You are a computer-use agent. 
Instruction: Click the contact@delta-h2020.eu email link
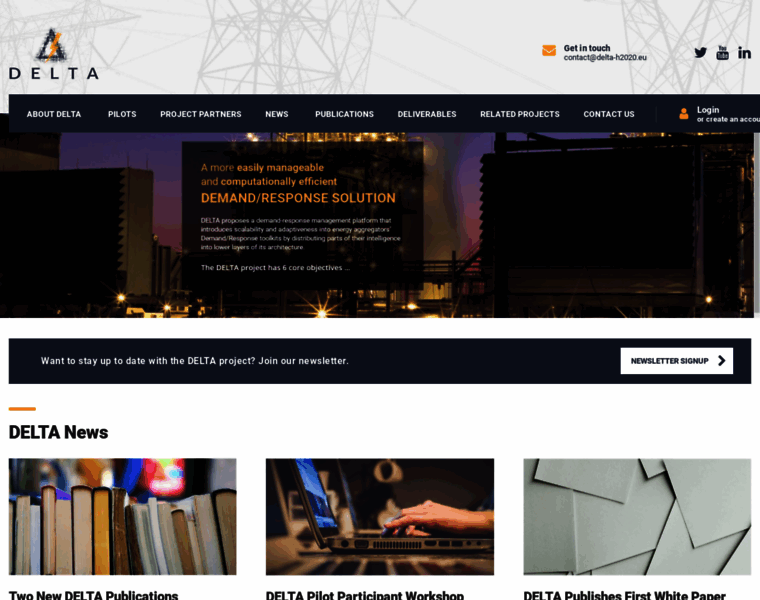(x=605, y=57)
